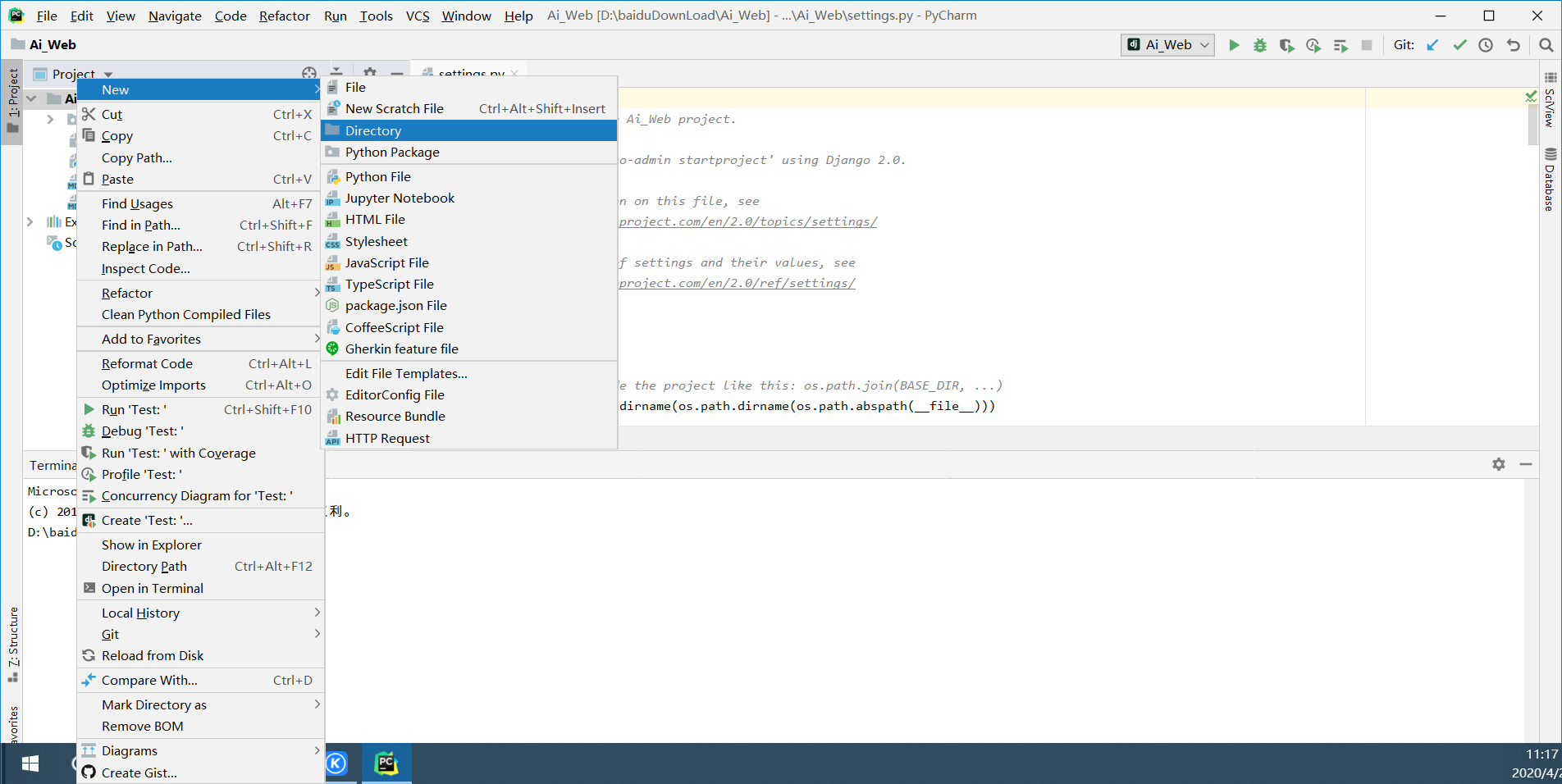Start debugging with the bug icon

coord(1260,45)
